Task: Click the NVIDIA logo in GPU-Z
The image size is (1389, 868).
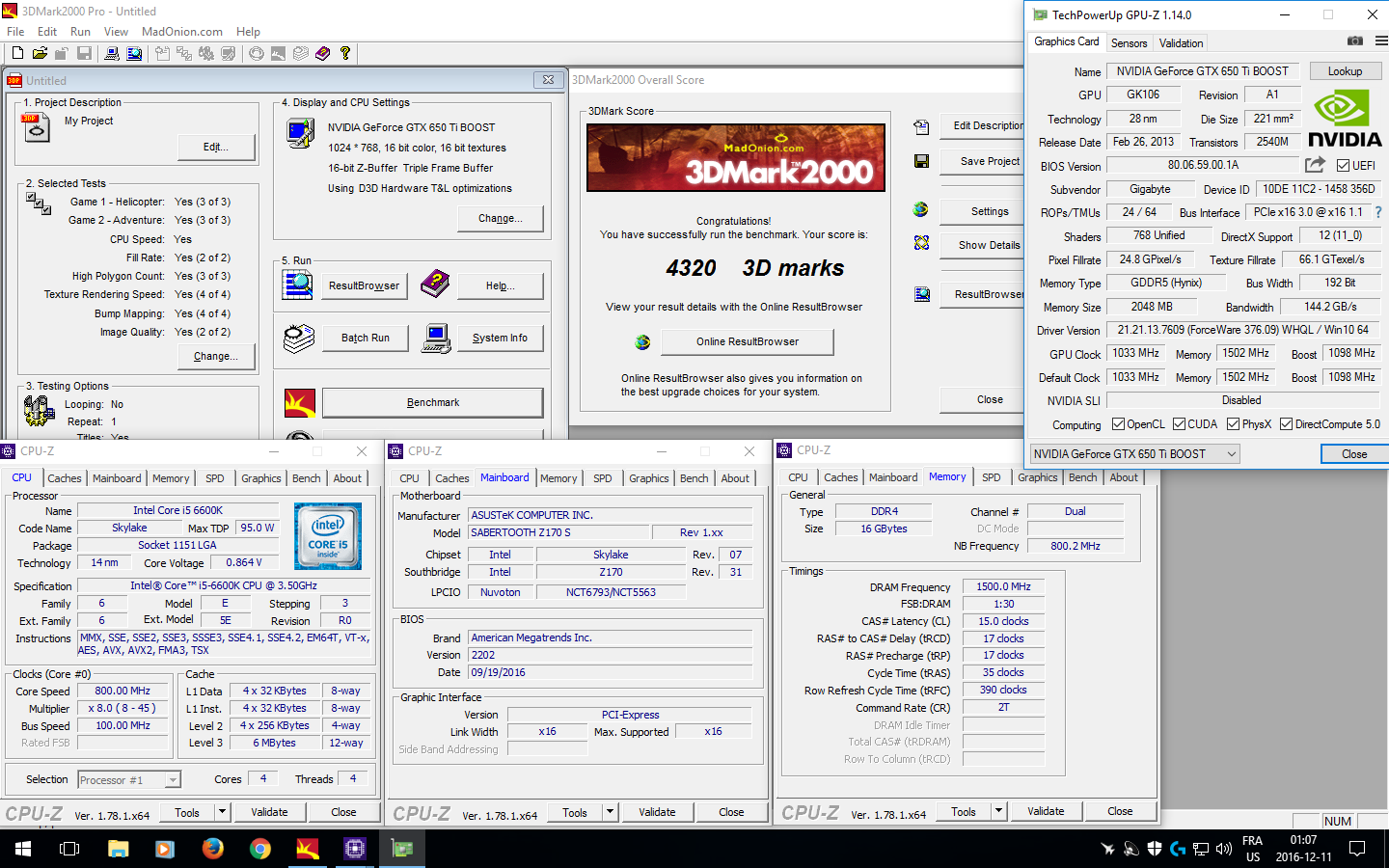Action: click(1345, 117)
